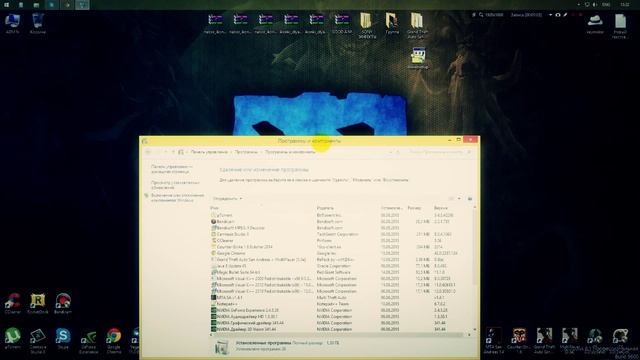This screenshot has width=640, height=360.
Task: Select the µTorrent row in programs list
Action: tap(342, 215)
